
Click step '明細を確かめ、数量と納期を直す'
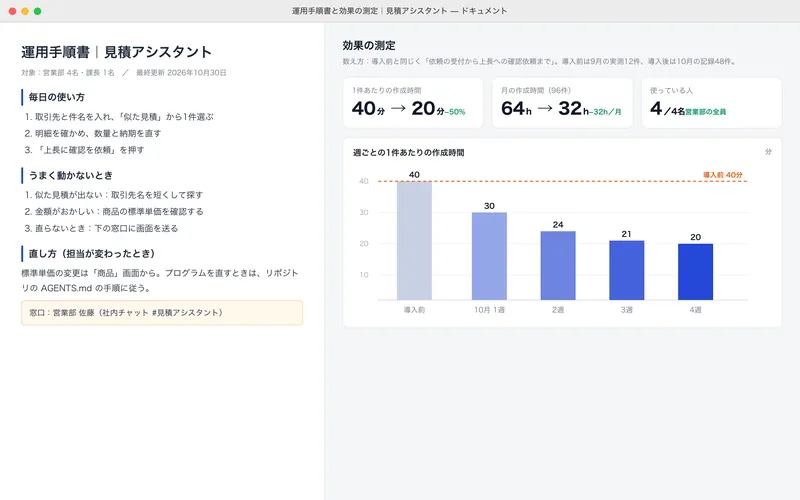(92, 133)
